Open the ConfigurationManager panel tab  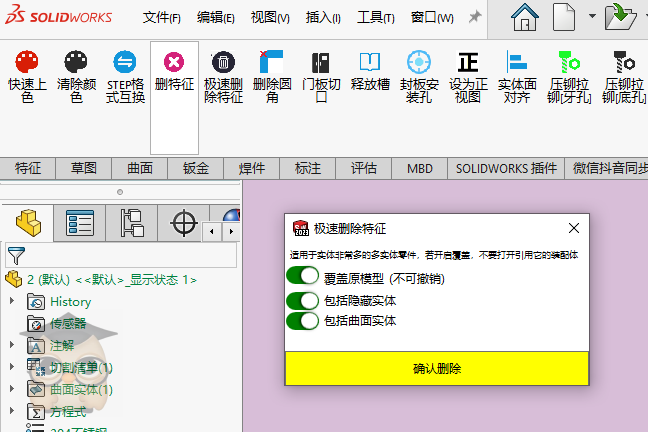coord(132,223)
